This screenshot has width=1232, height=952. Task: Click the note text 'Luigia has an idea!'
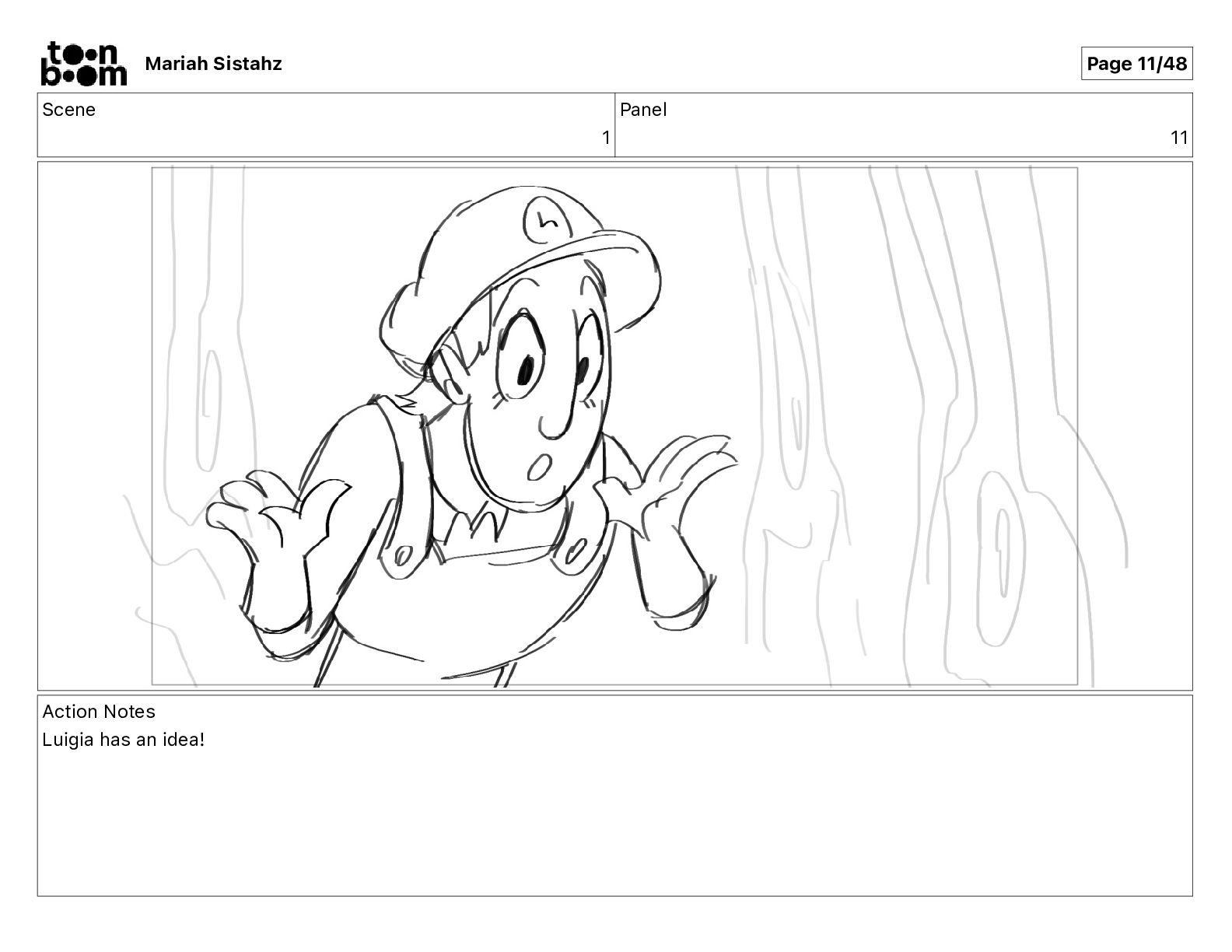(124, 740)
